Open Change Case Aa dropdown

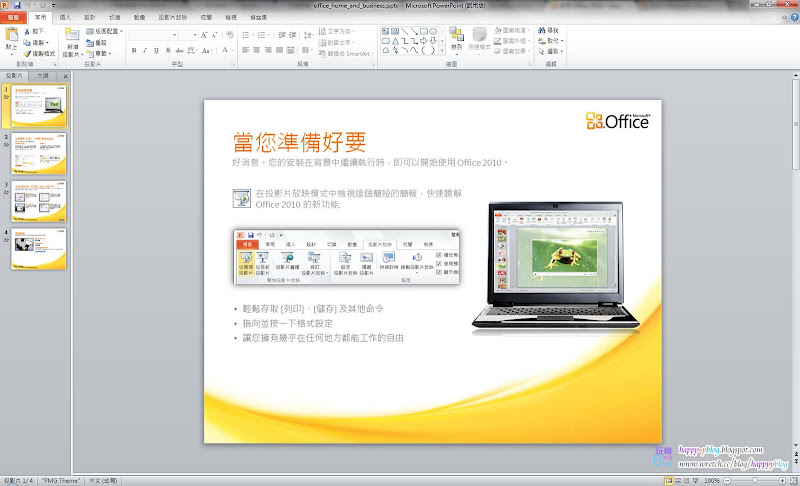point(207,50)
